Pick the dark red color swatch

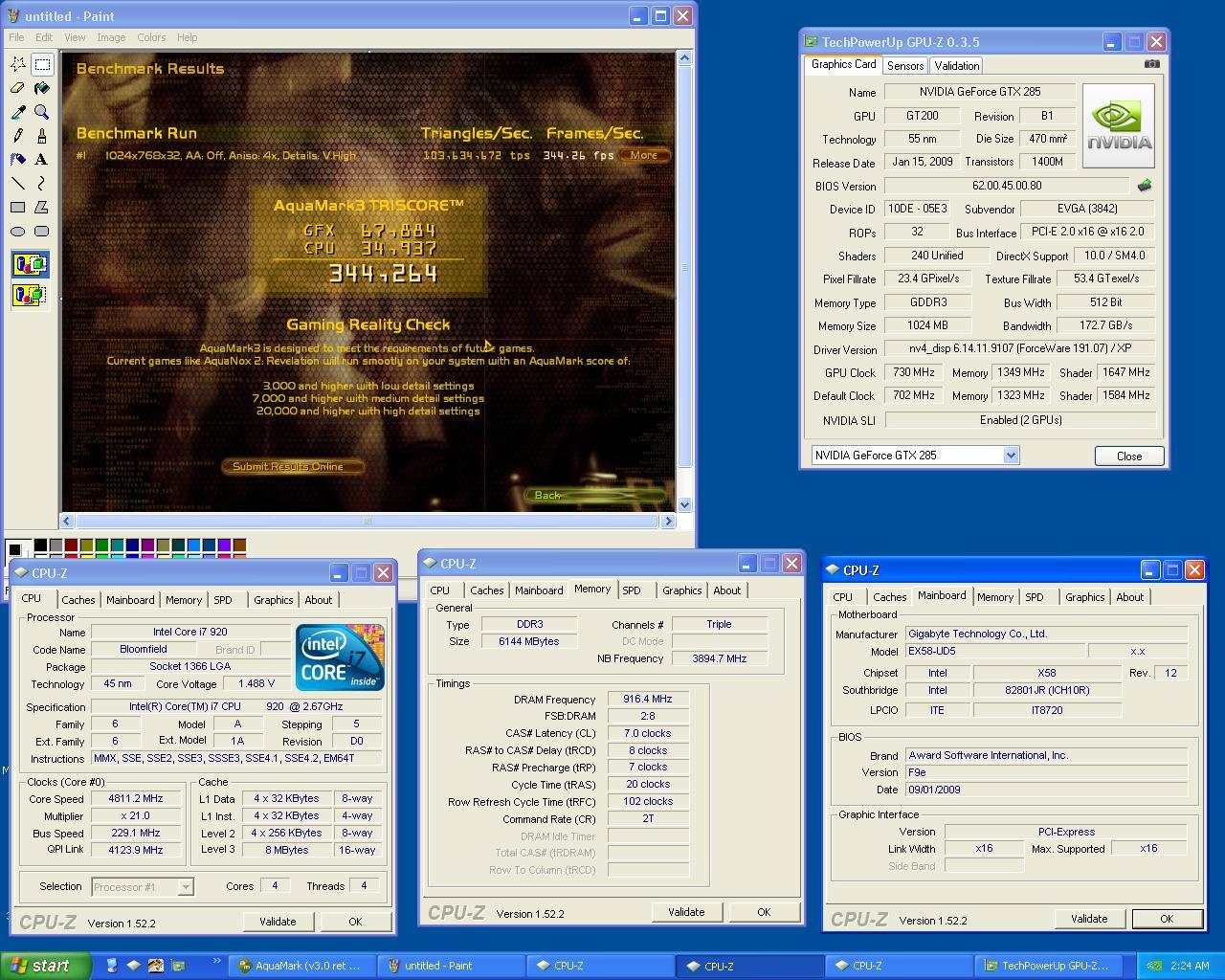point(71,546)
